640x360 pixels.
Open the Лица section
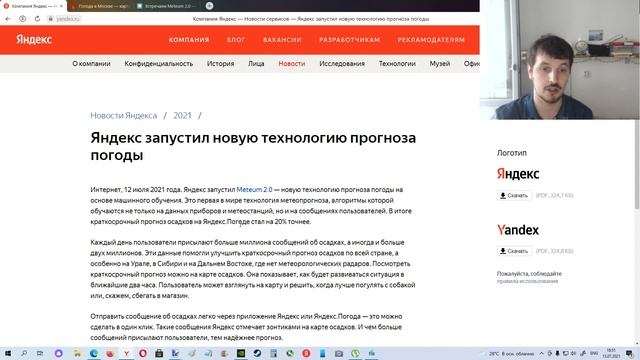pyautogui.click(x=256, y=64)
